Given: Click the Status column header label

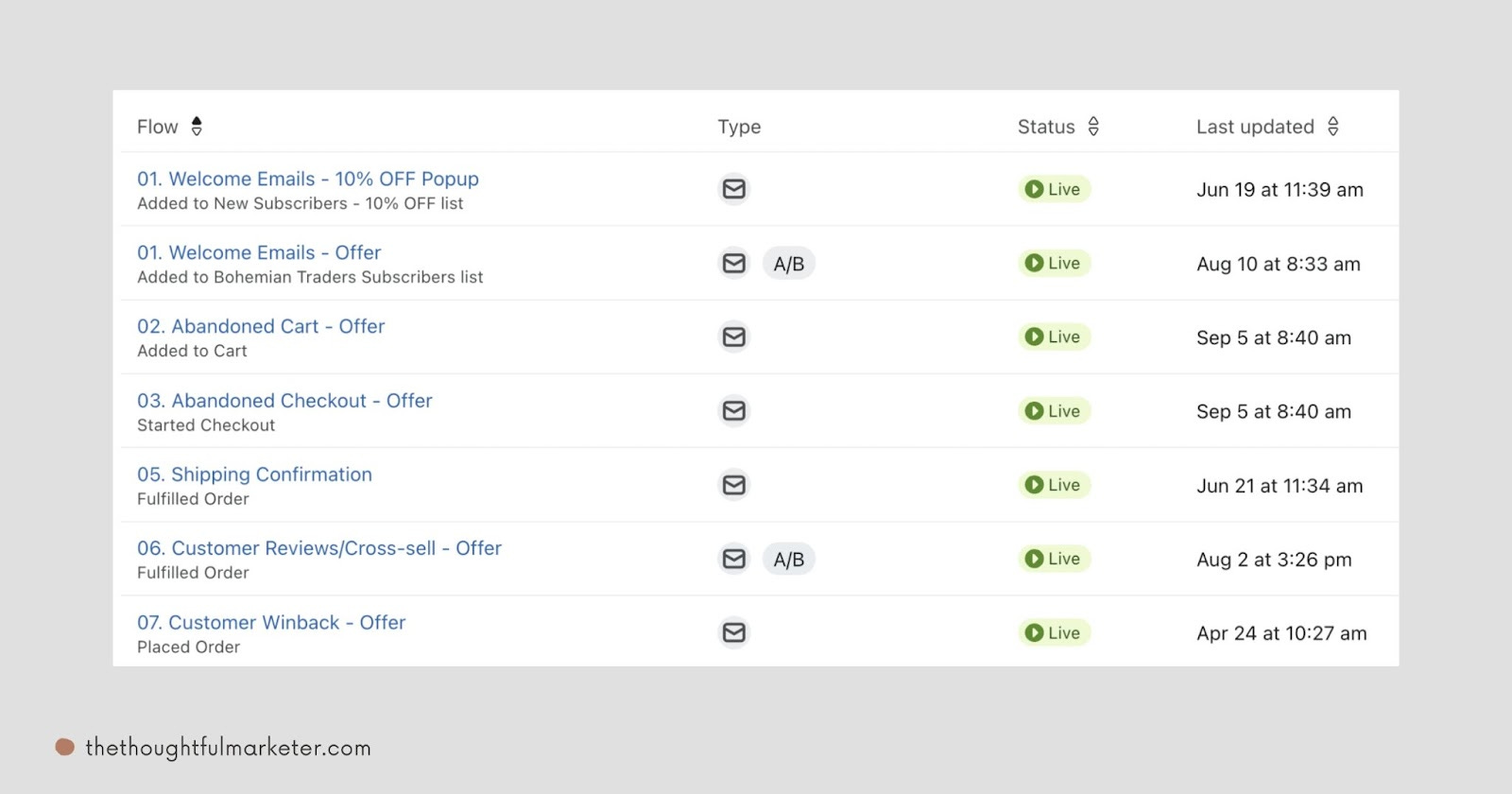Looking at the screenshot, I should point(1046,127).
